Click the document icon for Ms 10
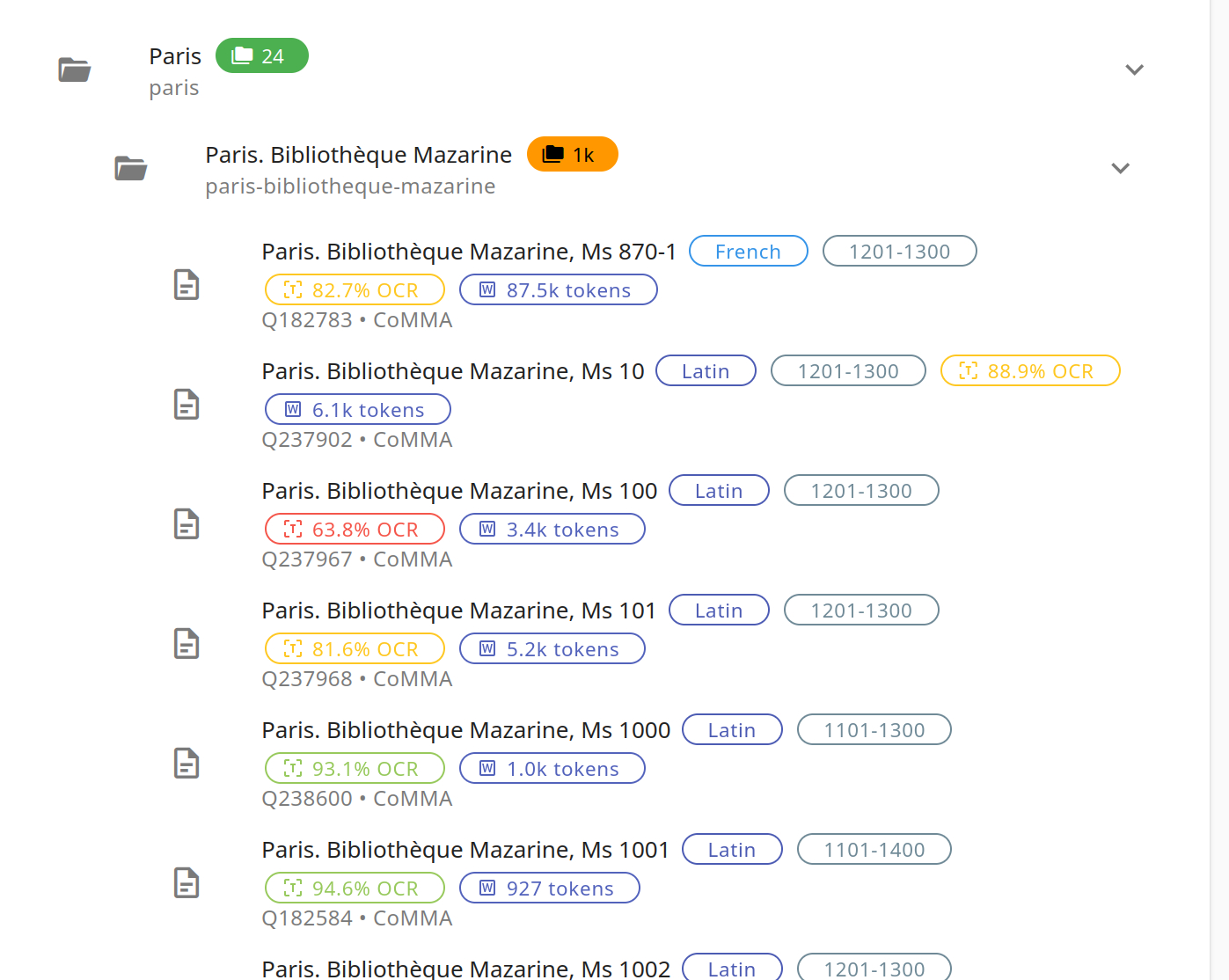Screen dimensions: 1229x980 (187, 405)
